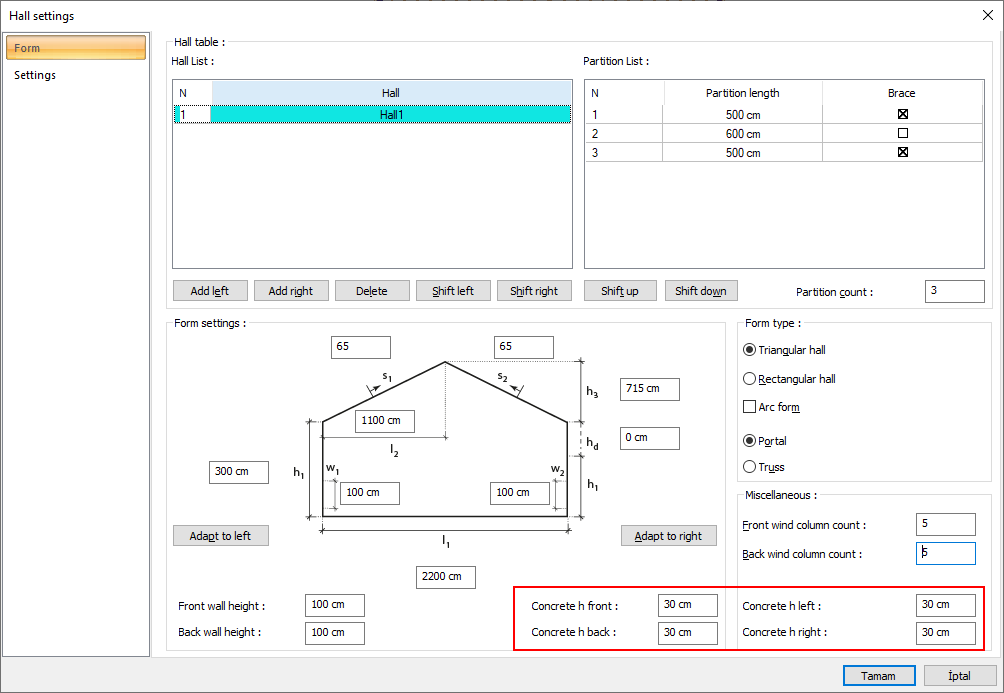Image resolution: width=1004 pixels, height=693 pixels.
Task: Click the Add left button
Action: point(210,291)
